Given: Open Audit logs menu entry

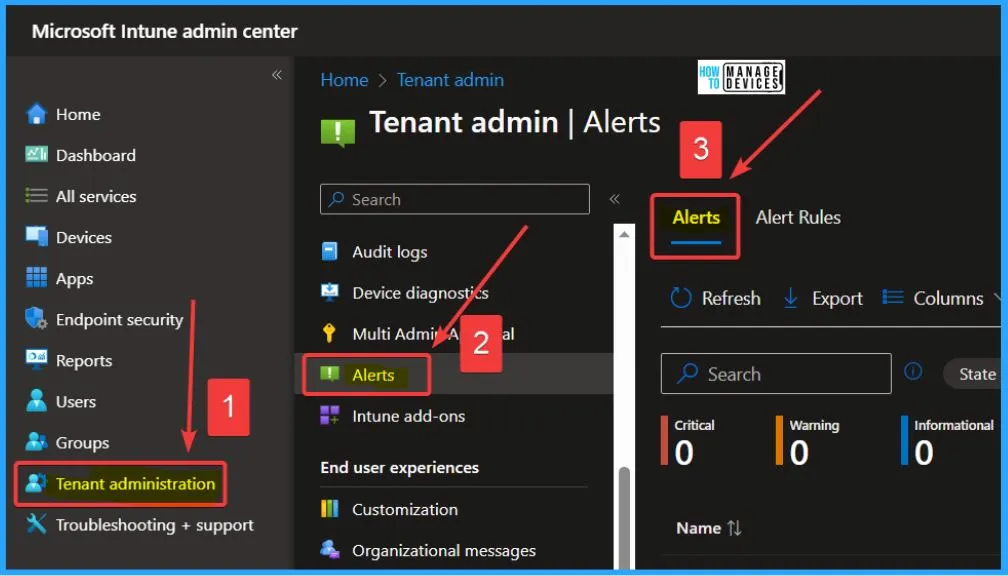Looking at the screenshot, I should pyautogui.click(x=390, y=252).
